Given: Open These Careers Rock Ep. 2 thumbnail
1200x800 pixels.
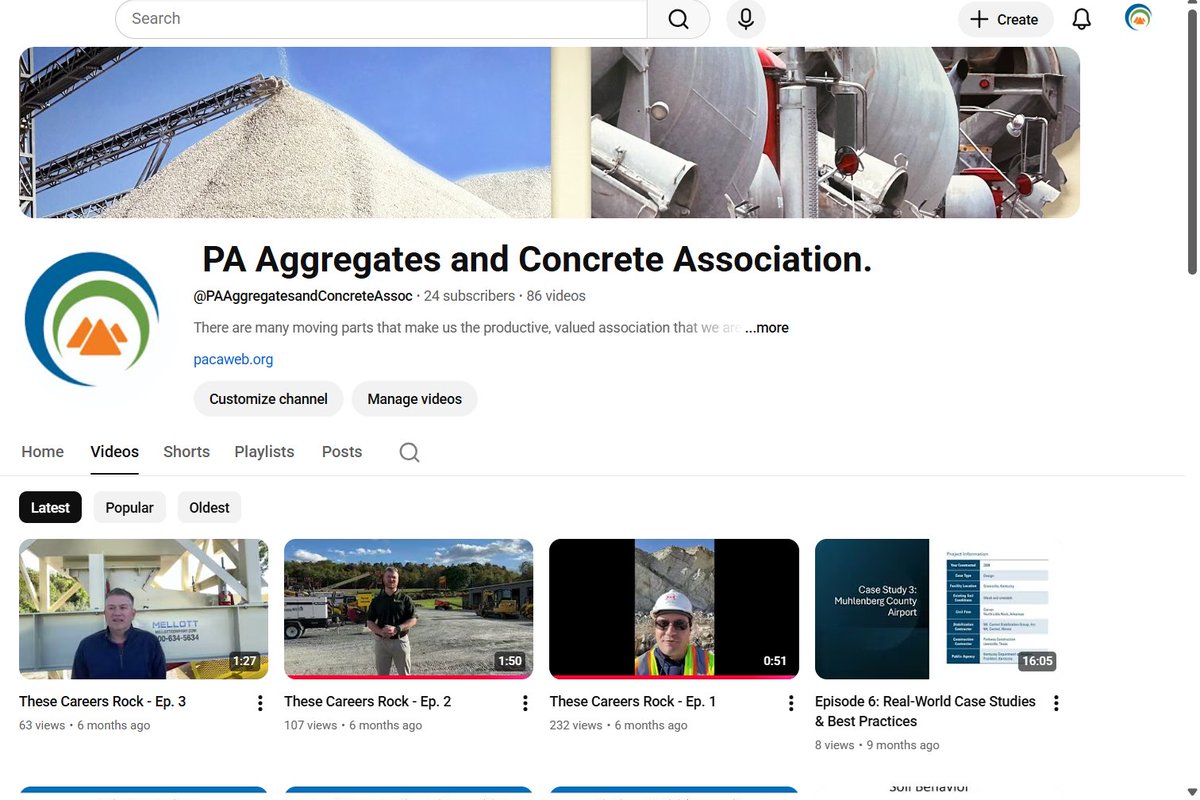Looking at the screenshot, I should point(409,609).
